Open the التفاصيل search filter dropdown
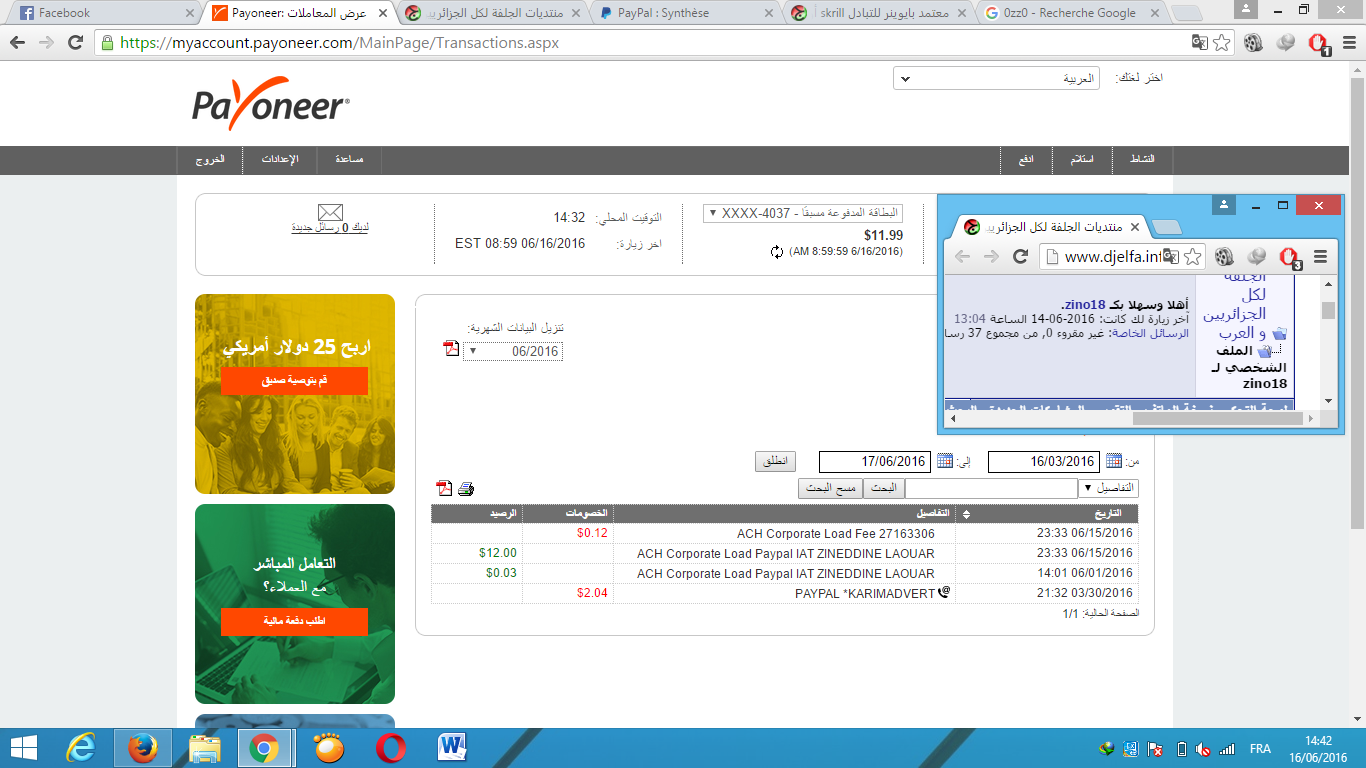 pyautogui.click(x=1109, y=488)
